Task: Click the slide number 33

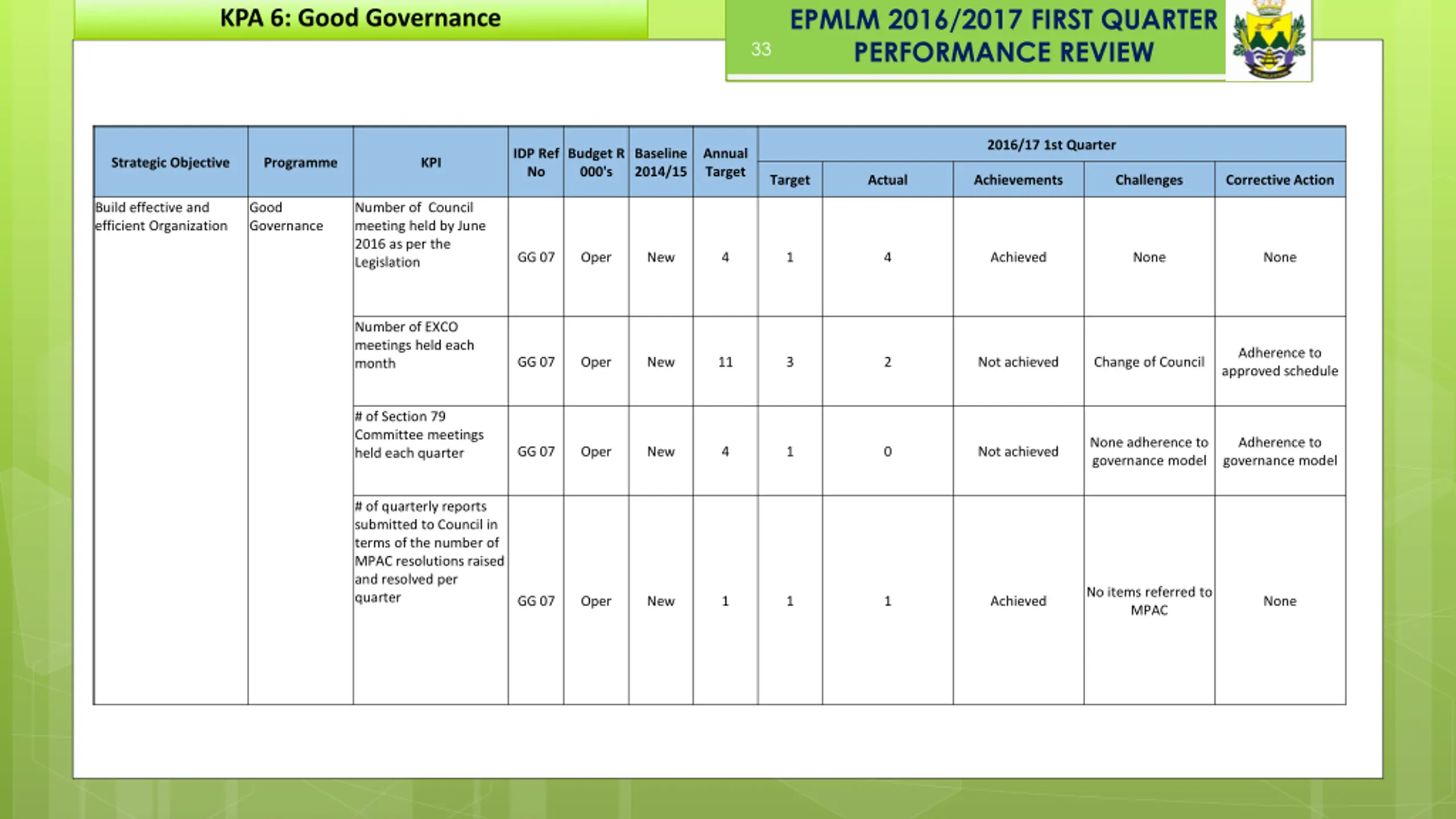Action: point(760,49)
